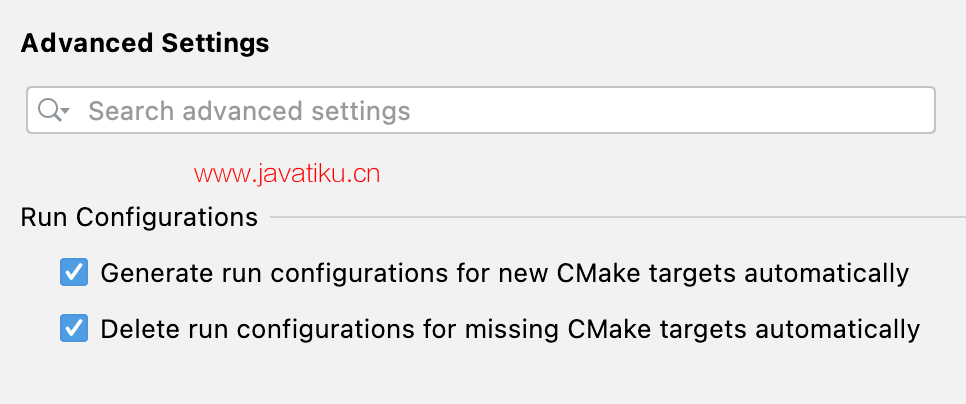Select the Run Configurations section header
This screenshot has height=404, width=966.
tap(139, 217)
